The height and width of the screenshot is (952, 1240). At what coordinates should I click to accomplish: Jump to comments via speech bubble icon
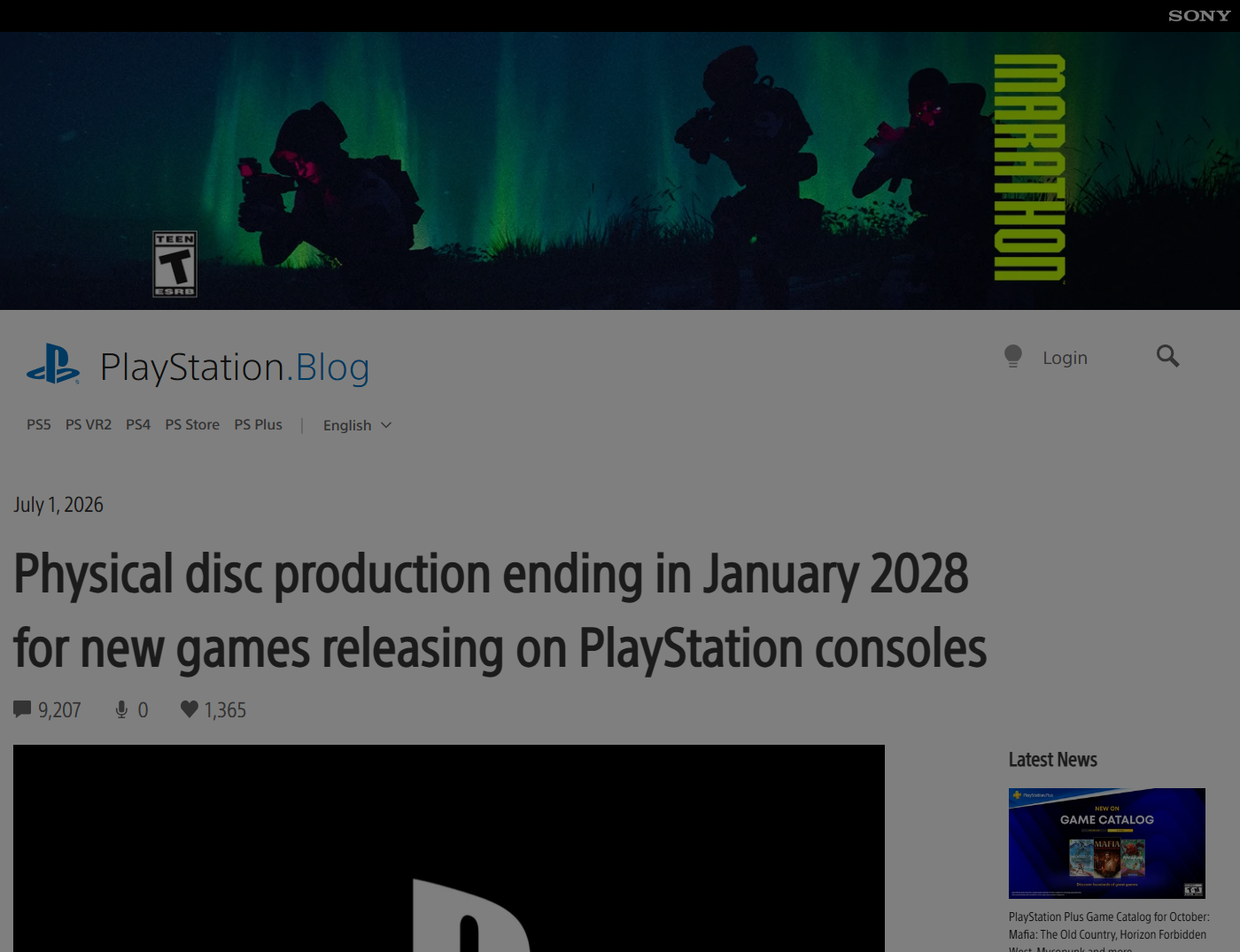point(22,709)
